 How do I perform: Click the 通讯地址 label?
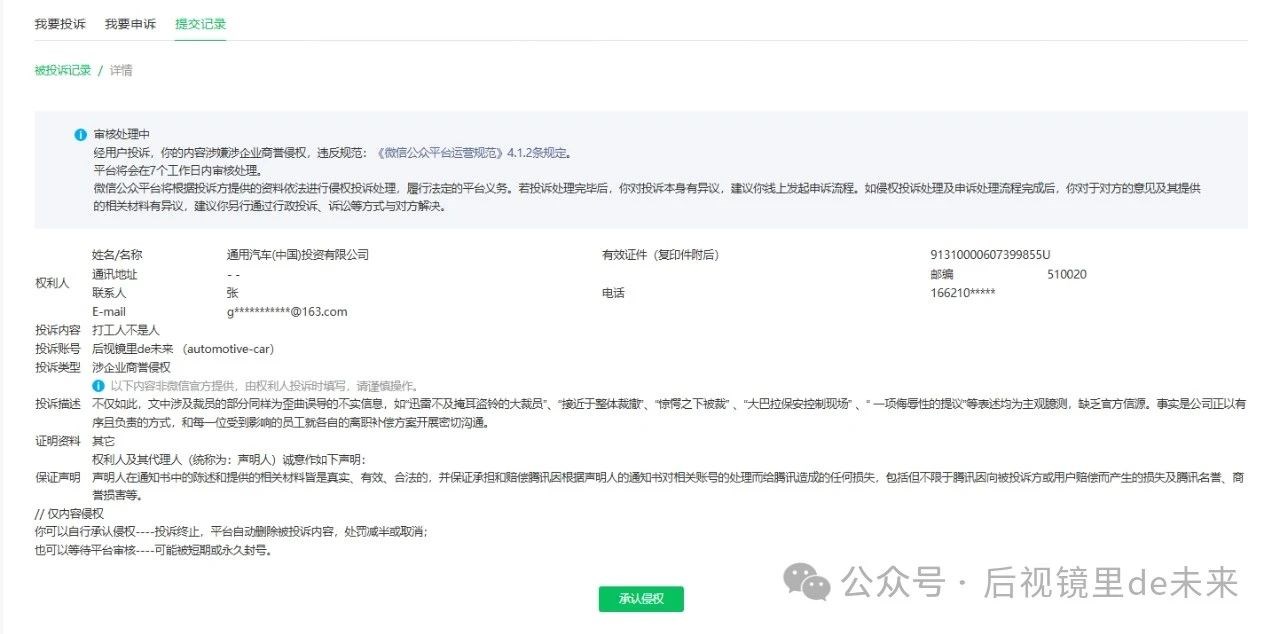pyautogui.click(x=115, y=274)
